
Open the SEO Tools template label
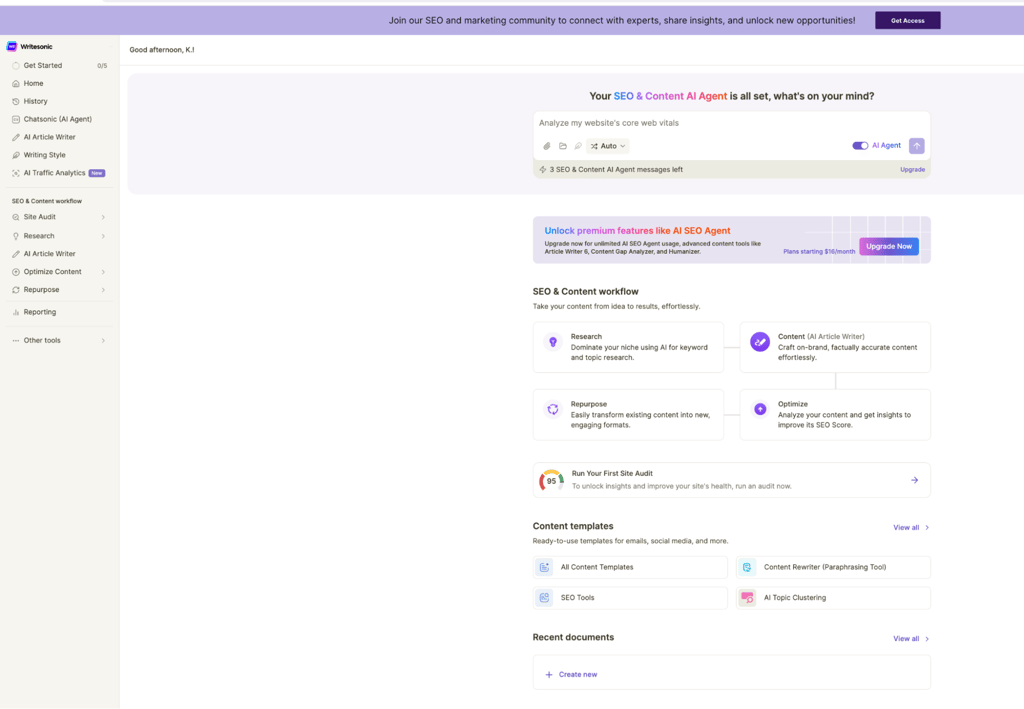coord(577,597)
